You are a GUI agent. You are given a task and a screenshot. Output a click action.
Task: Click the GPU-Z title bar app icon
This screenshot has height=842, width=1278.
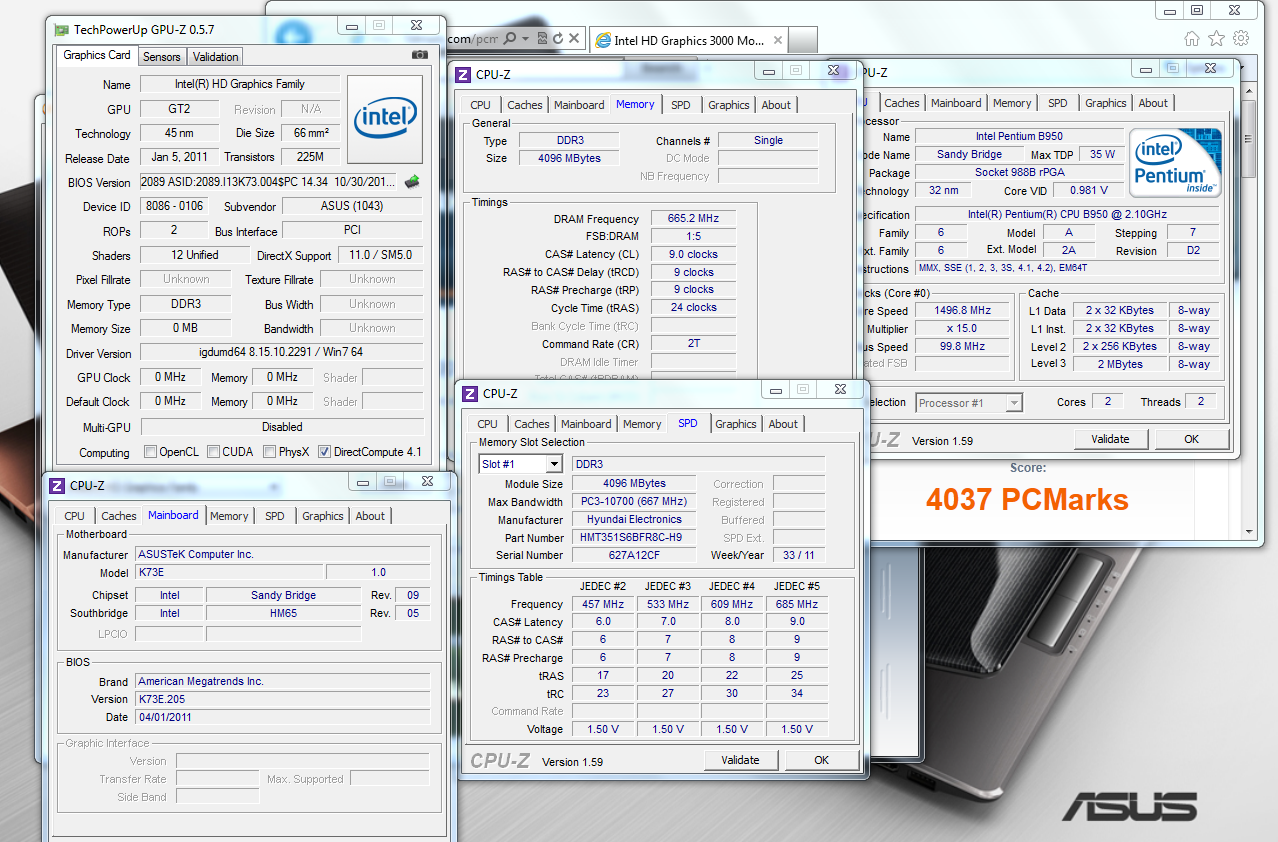(x=60, y=30)
